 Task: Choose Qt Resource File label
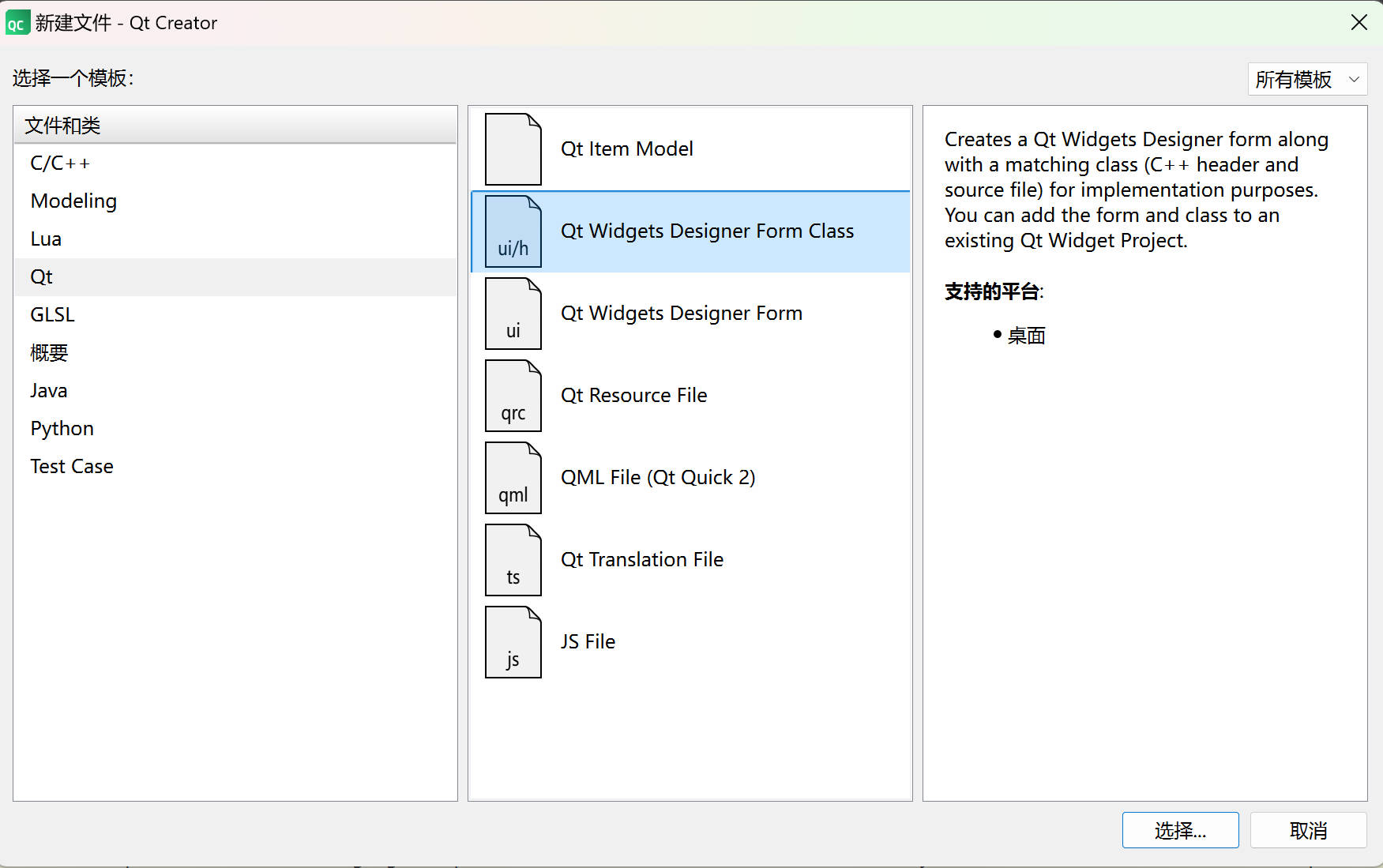point(634,396)
